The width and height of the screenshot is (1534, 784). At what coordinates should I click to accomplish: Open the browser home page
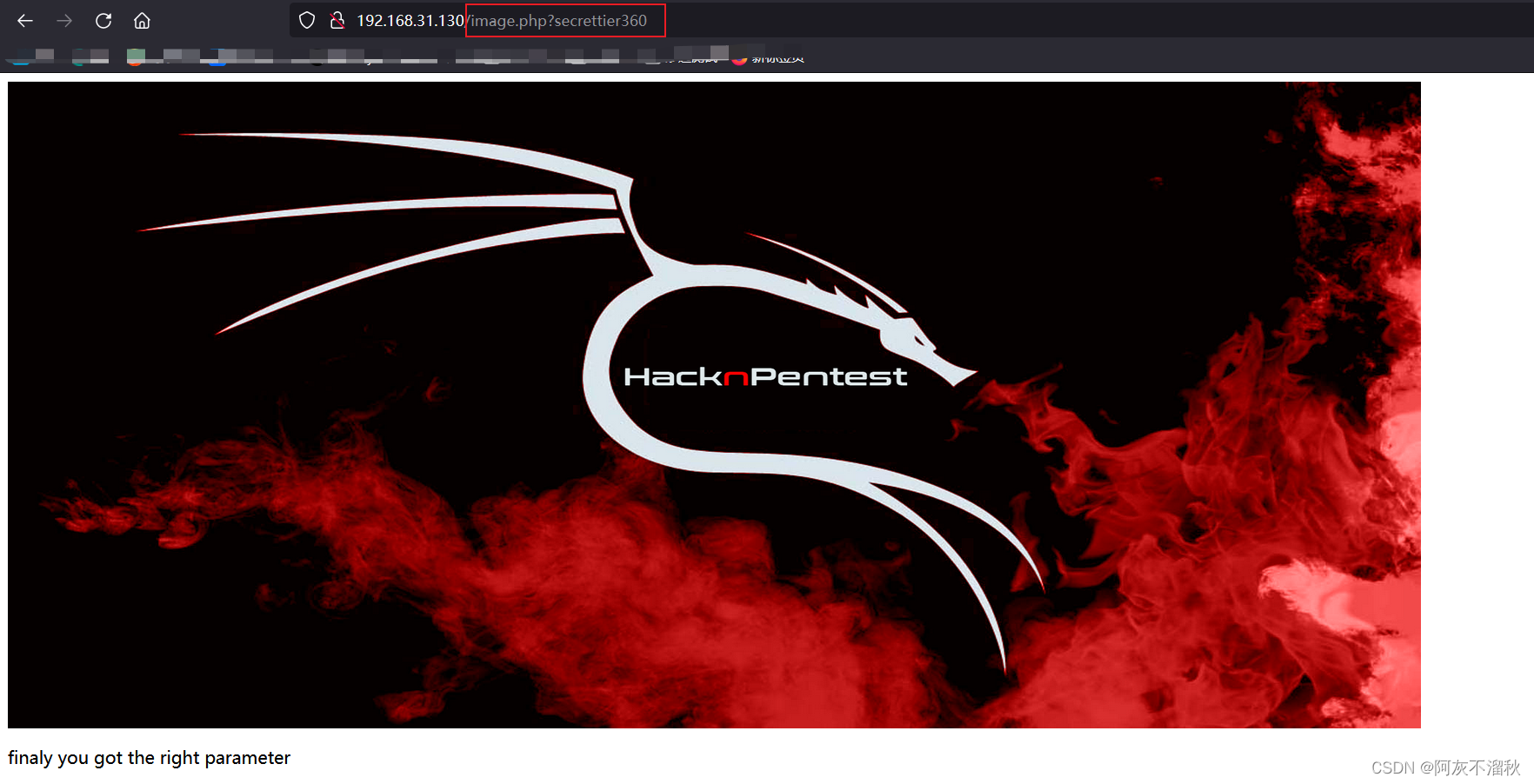coord(142,21)
